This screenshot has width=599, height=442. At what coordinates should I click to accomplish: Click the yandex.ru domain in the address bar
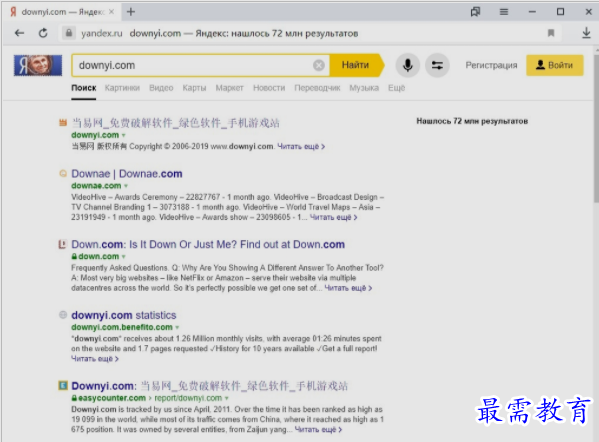tap(102, 33)
